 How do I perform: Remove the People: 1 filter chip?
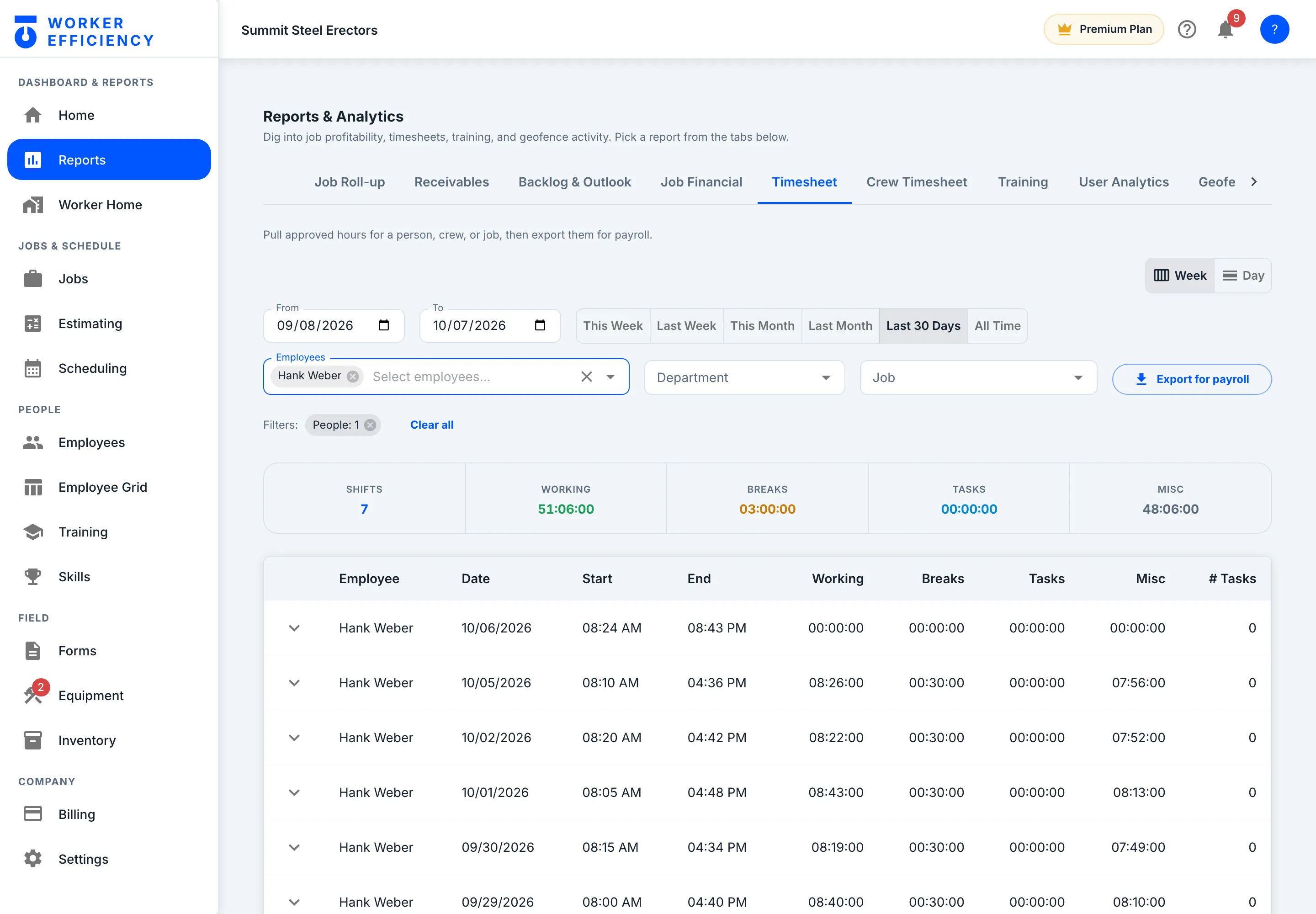point(370,425)
